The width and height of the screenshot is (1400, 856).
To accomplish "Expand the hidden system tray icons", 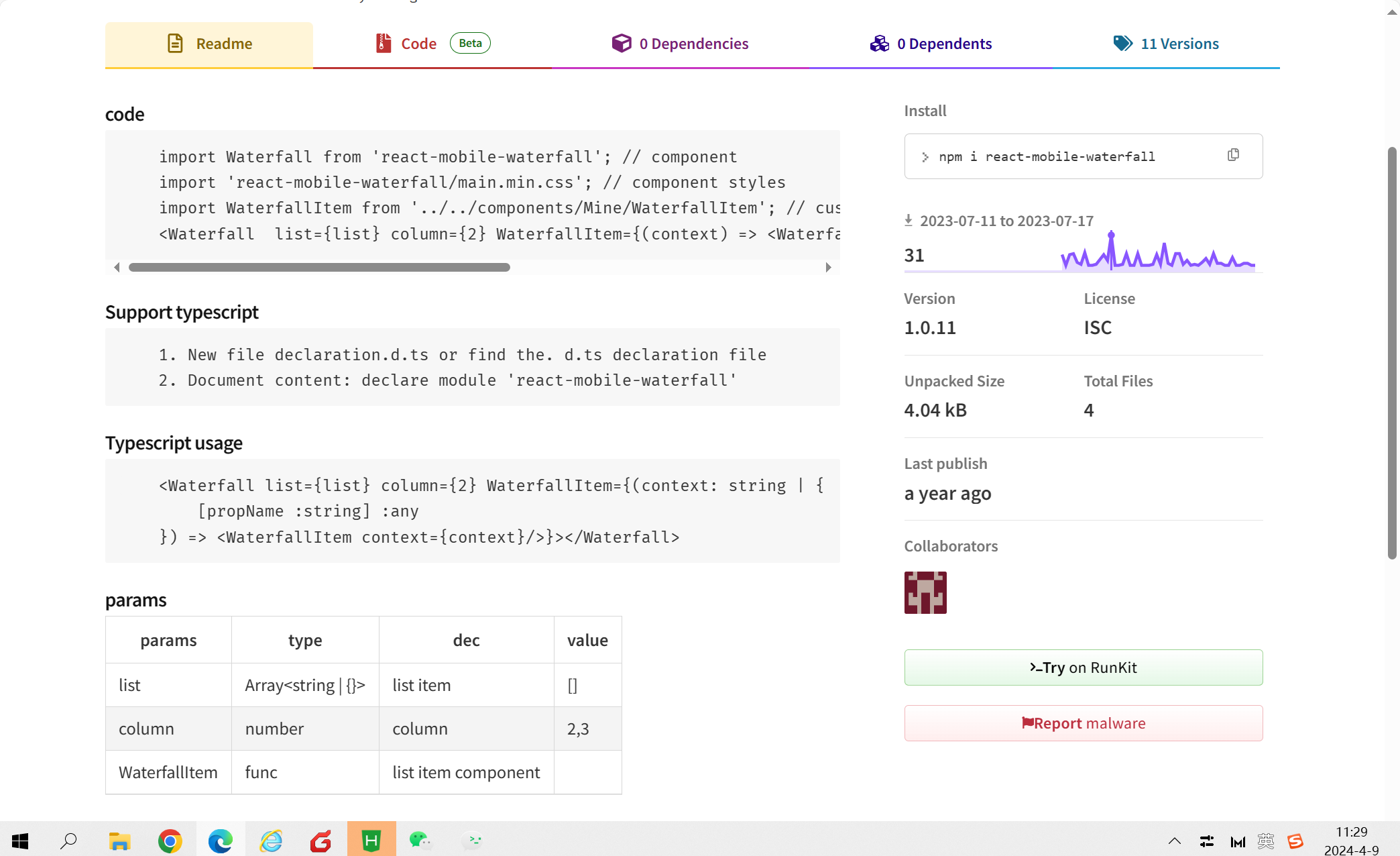I will click(x=1175, y=841).
